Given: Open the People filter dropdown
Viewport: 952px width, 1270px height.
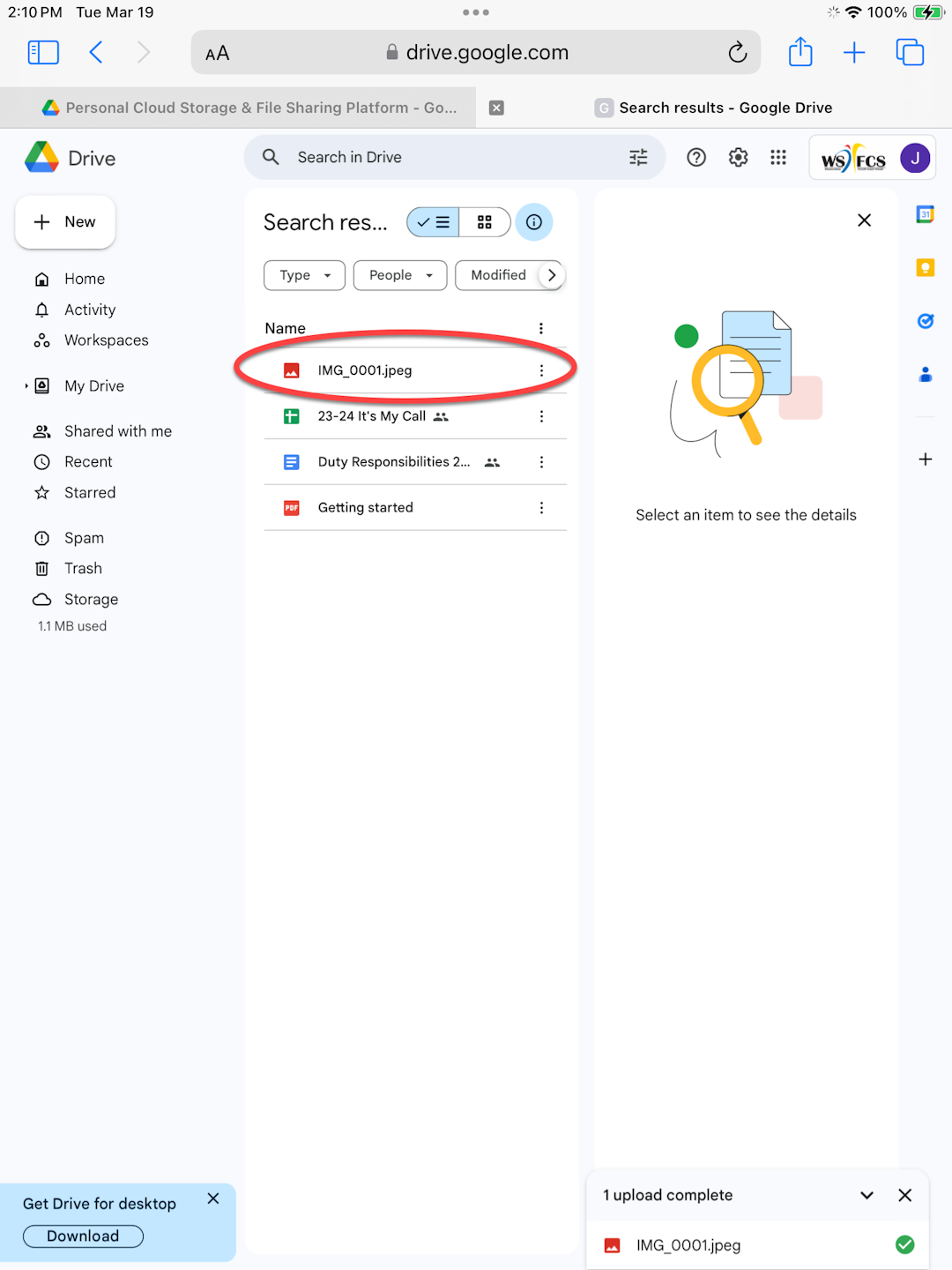Looking at the screenshot, I should tap(400, 275).
